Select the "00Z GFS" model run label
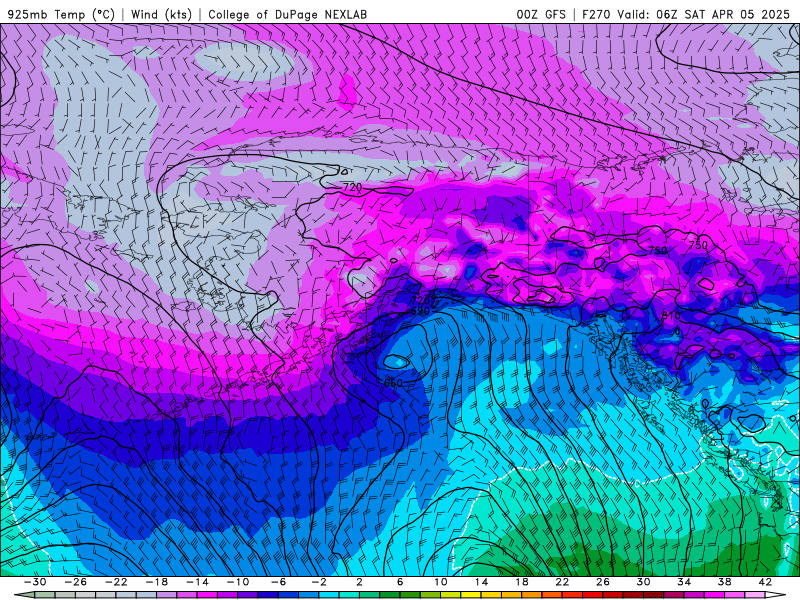 point(541,14)
